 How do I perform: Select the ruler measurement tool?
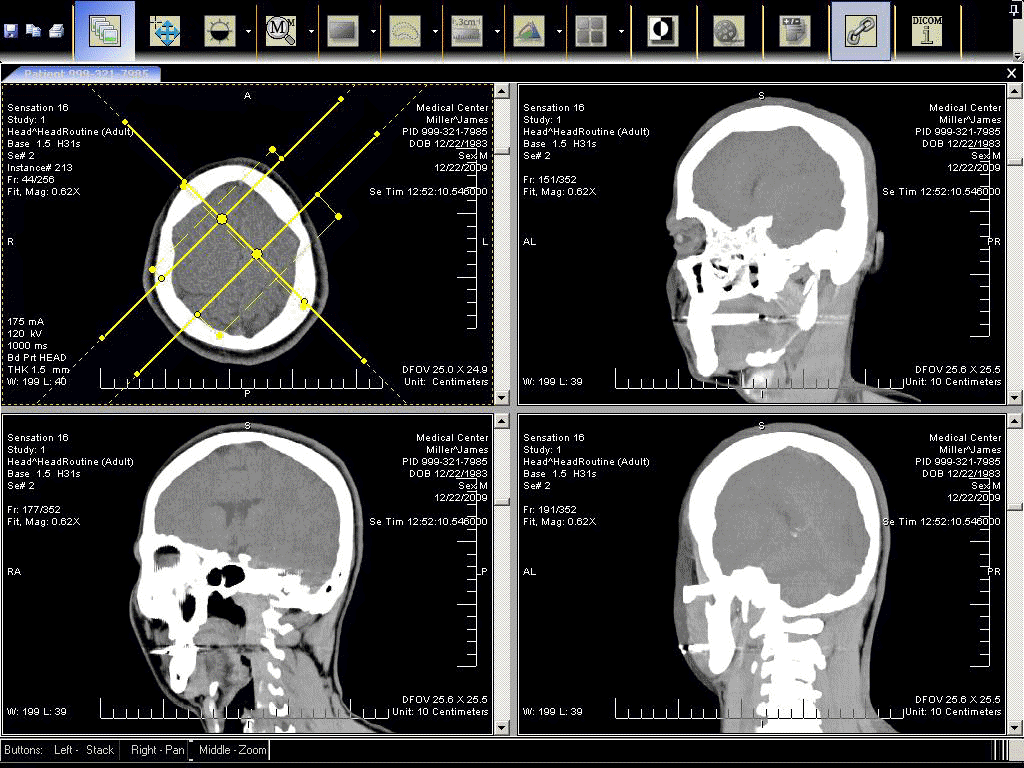coord(467,31)
